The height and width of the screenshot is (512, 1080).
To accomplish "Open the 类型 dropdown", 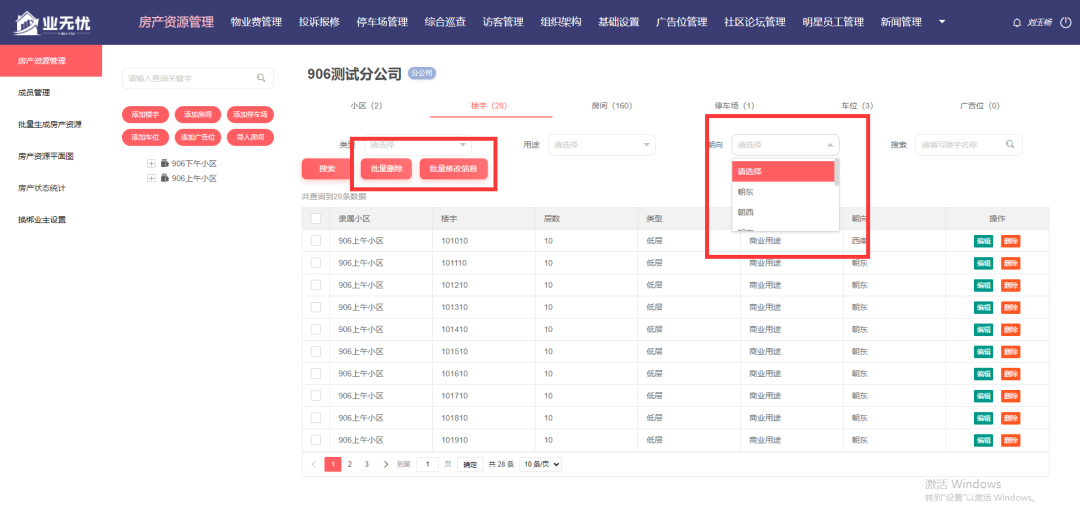I will point(418,145).
